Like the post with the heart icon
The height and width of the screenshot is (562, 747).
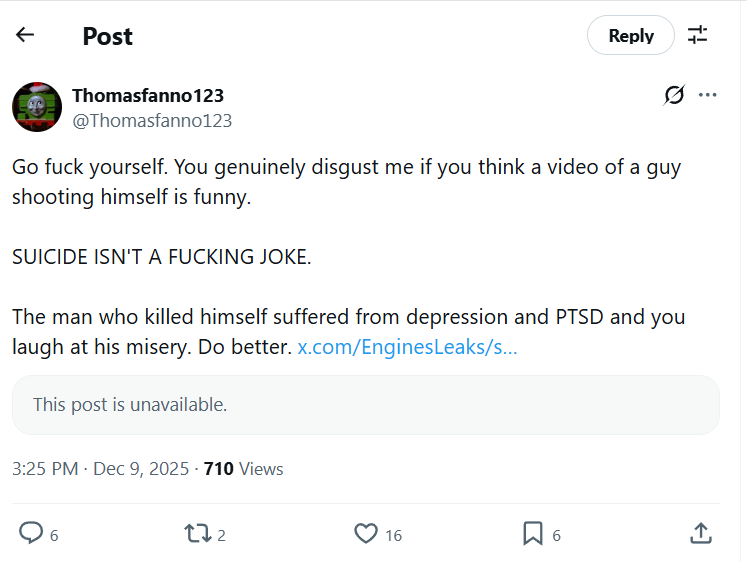[366, 533]
